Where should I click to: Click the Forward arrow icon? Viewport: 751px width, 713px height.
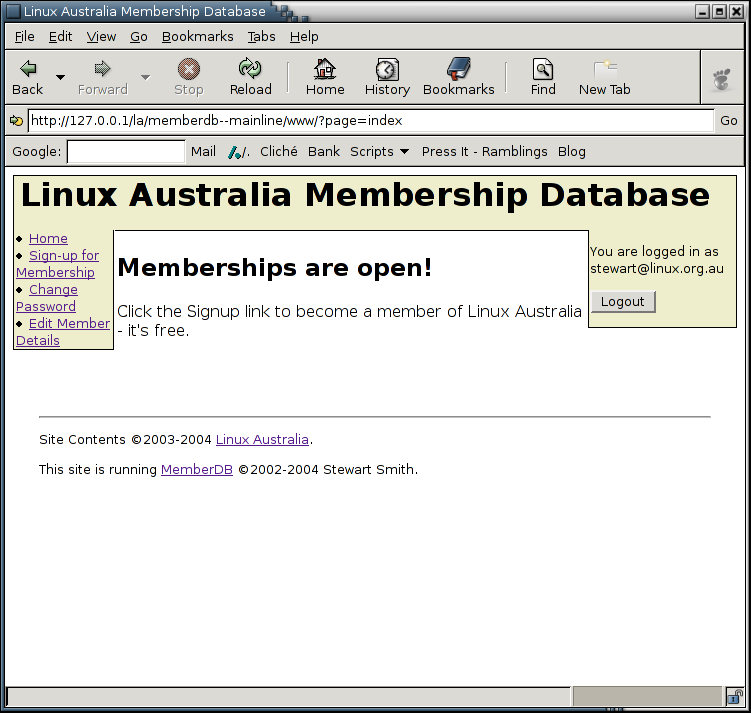click(x=102, y=69)
